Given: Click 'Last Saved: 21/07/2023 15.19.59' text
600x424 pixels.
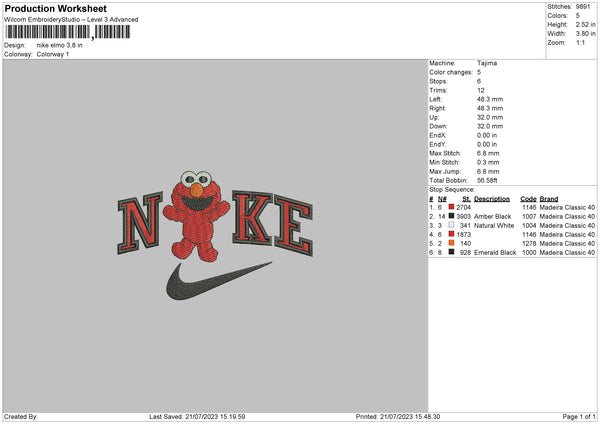Looking at the screenshot, I should pos(197,417).
